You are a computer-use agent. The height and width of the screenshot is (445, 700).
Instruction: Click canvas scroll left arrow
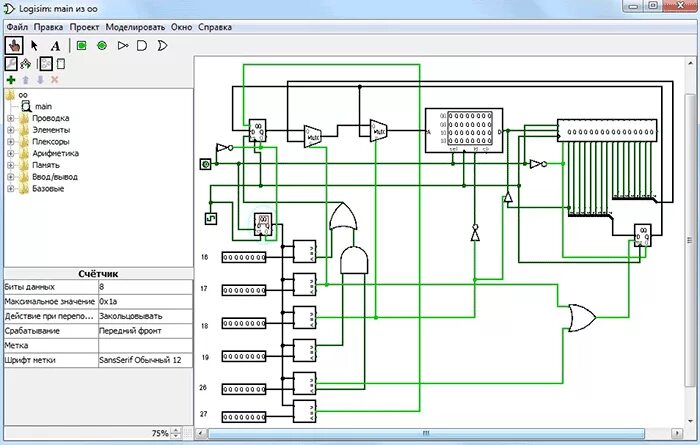(201, 433)
